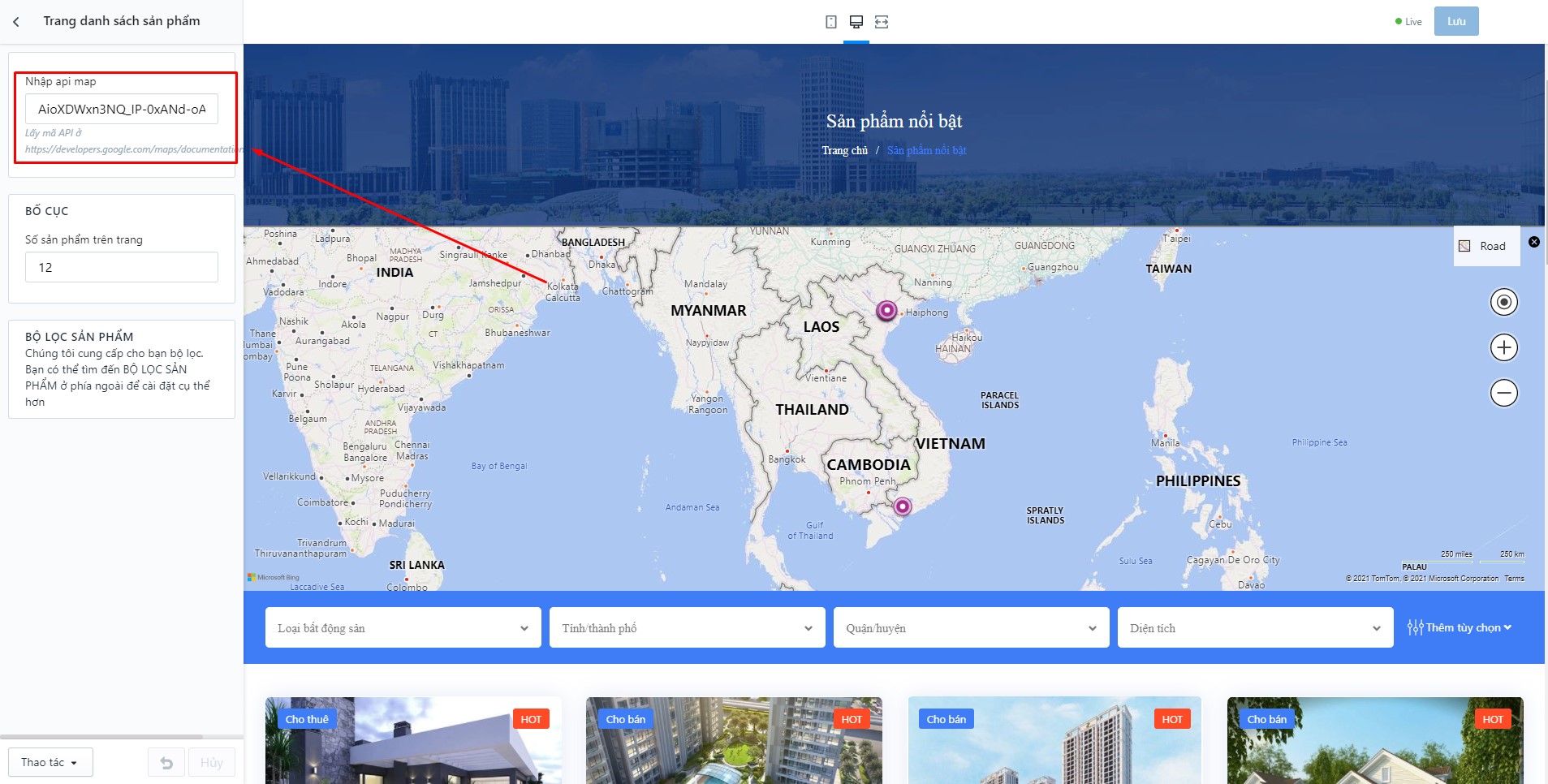Image resolution: width=1548 pixels, height=784 pixels.
Task: Close the map with the X icon
Action: [1534, 242]
